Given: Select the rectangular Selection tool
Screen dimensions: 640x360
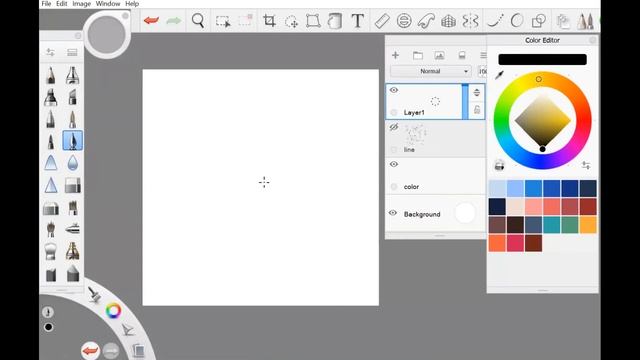Looking at the screenshot, I should click(x=223, y=21).
